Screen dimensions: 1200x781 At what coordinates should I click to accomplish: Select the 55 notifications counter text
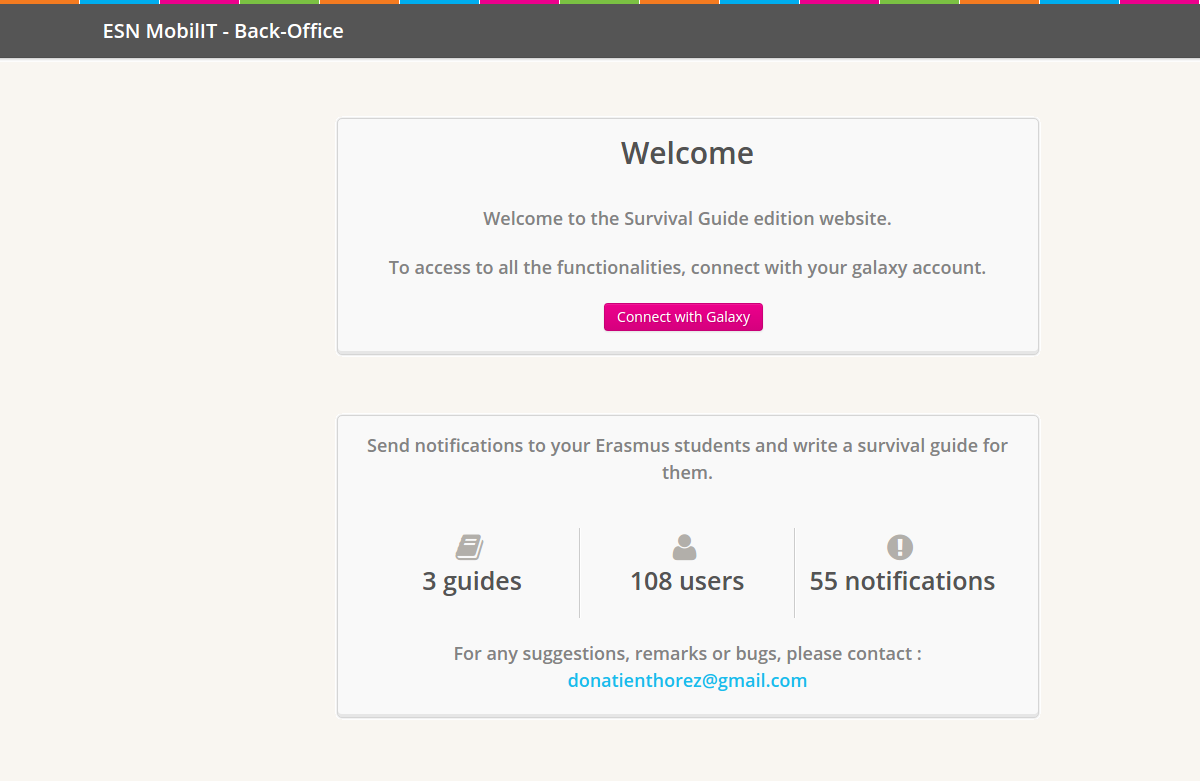click(902, 581)
